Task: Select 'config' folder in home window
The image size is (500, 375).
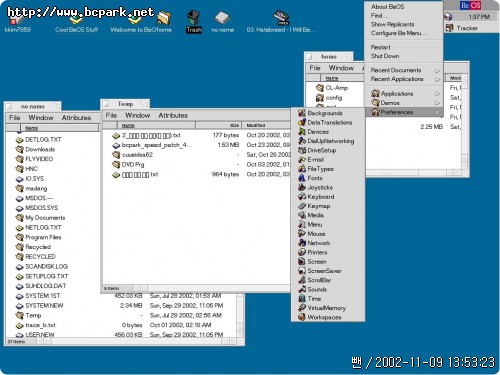Action: tap(329, 98)
